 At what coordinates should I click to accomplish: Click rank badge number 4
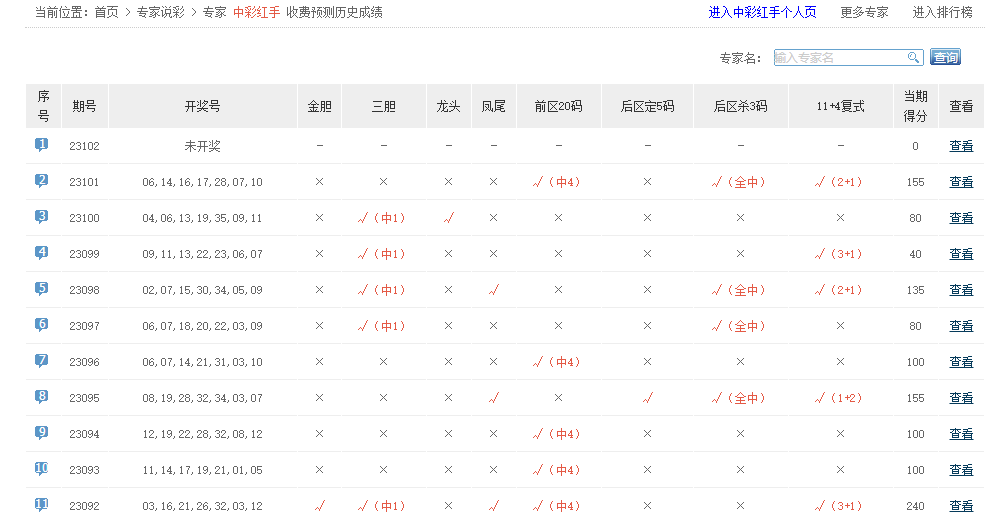coord(42,253)
